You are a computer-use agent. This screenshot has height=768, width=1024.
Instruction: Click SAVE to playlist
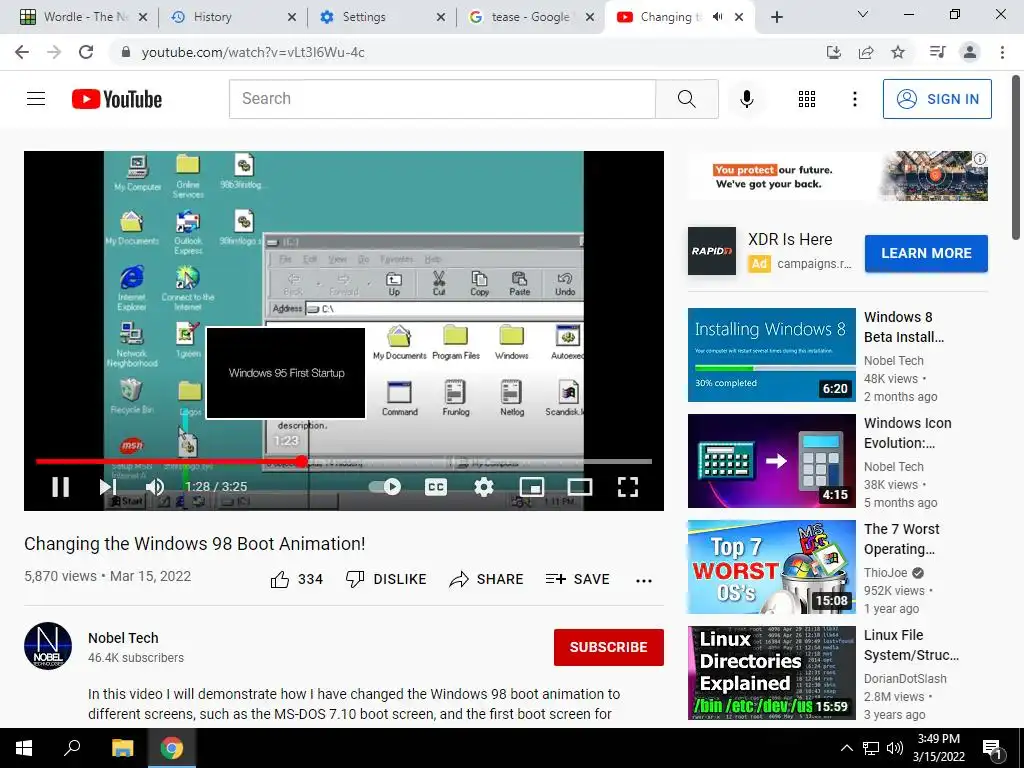point(577,579)
